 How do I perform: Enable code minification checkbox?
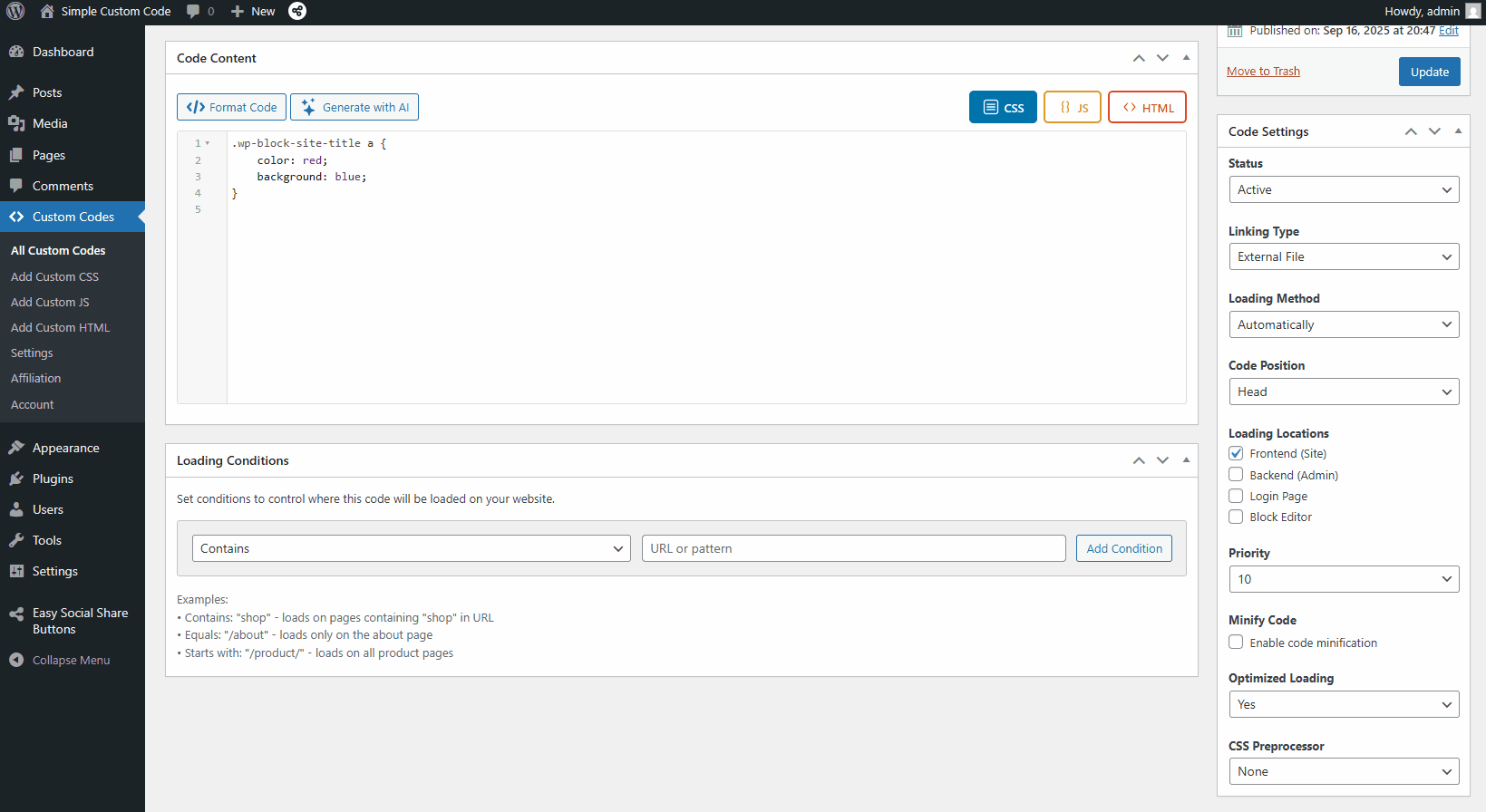coord(1236,642)
